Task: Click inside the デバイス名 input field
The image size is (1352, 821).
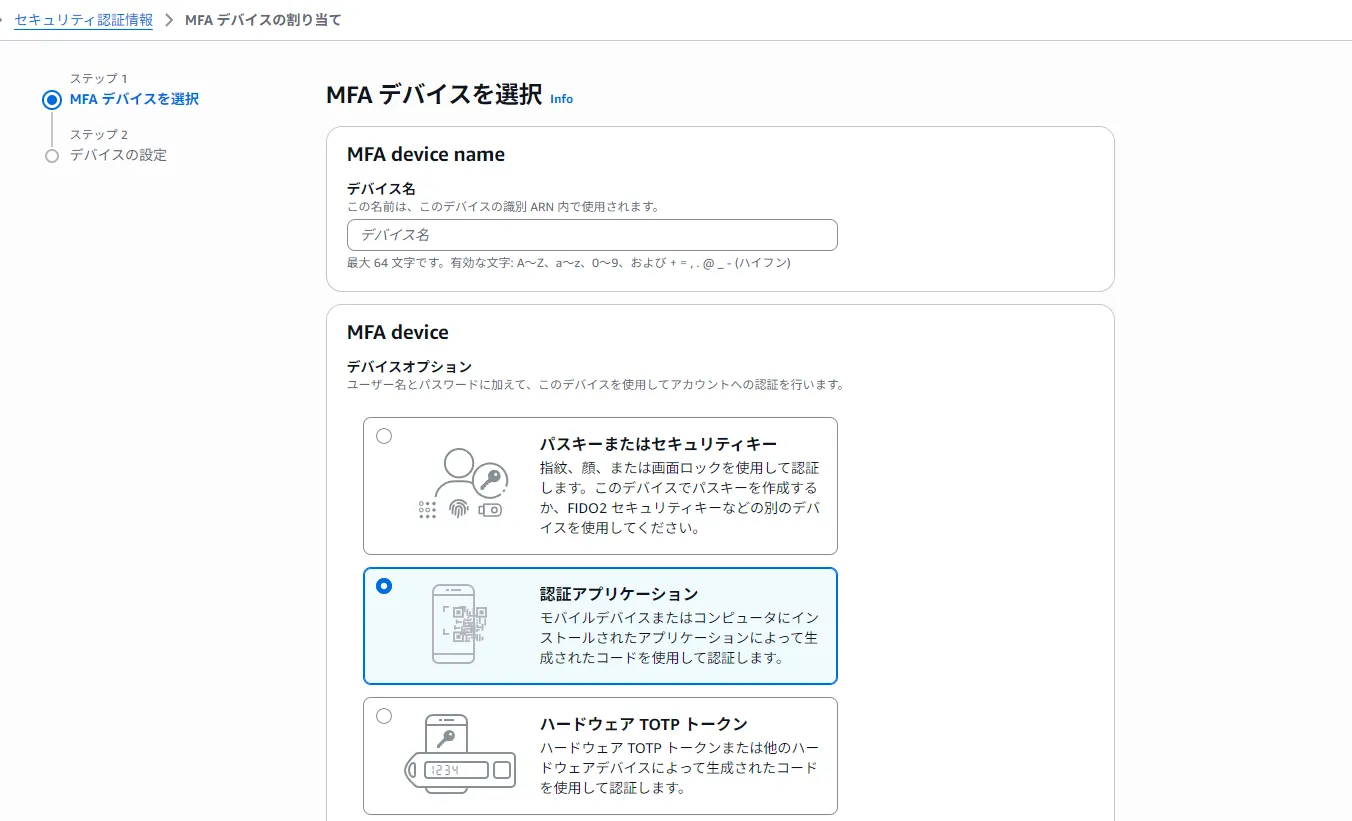Action: (592, 235)
